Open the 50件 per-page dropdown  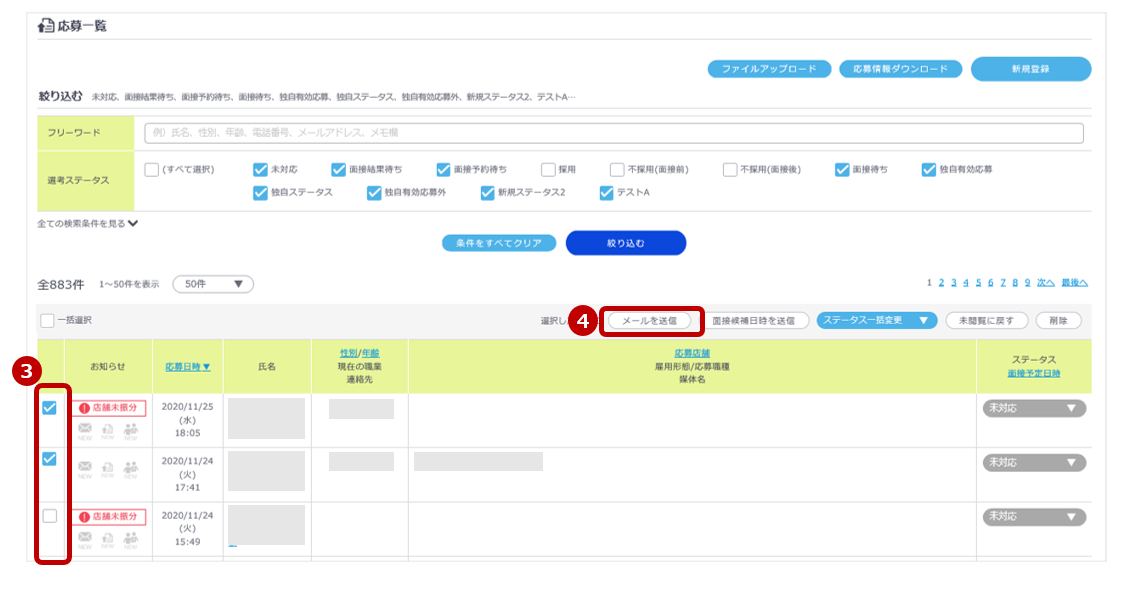[213, 284]
